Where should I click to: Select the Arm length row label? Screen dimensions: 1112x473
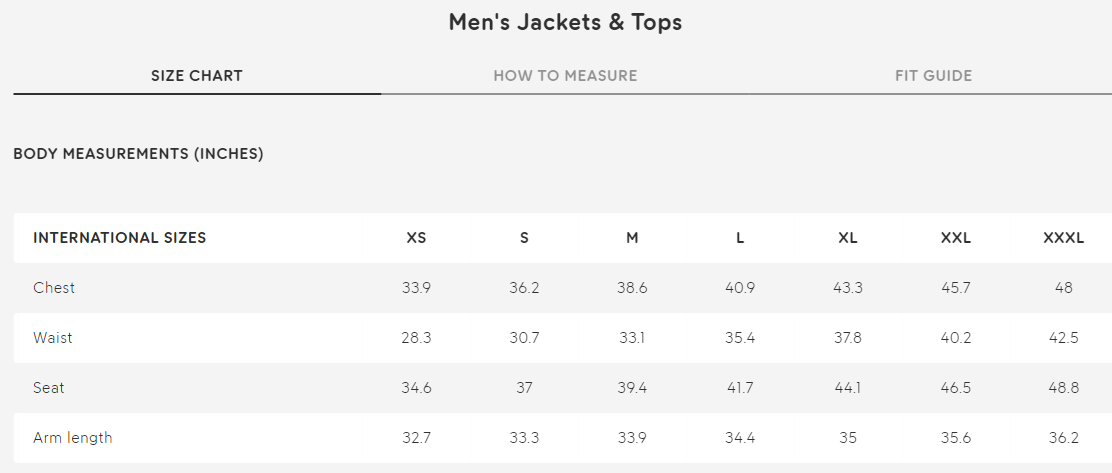pyautogui.click(x=73, y=438)
